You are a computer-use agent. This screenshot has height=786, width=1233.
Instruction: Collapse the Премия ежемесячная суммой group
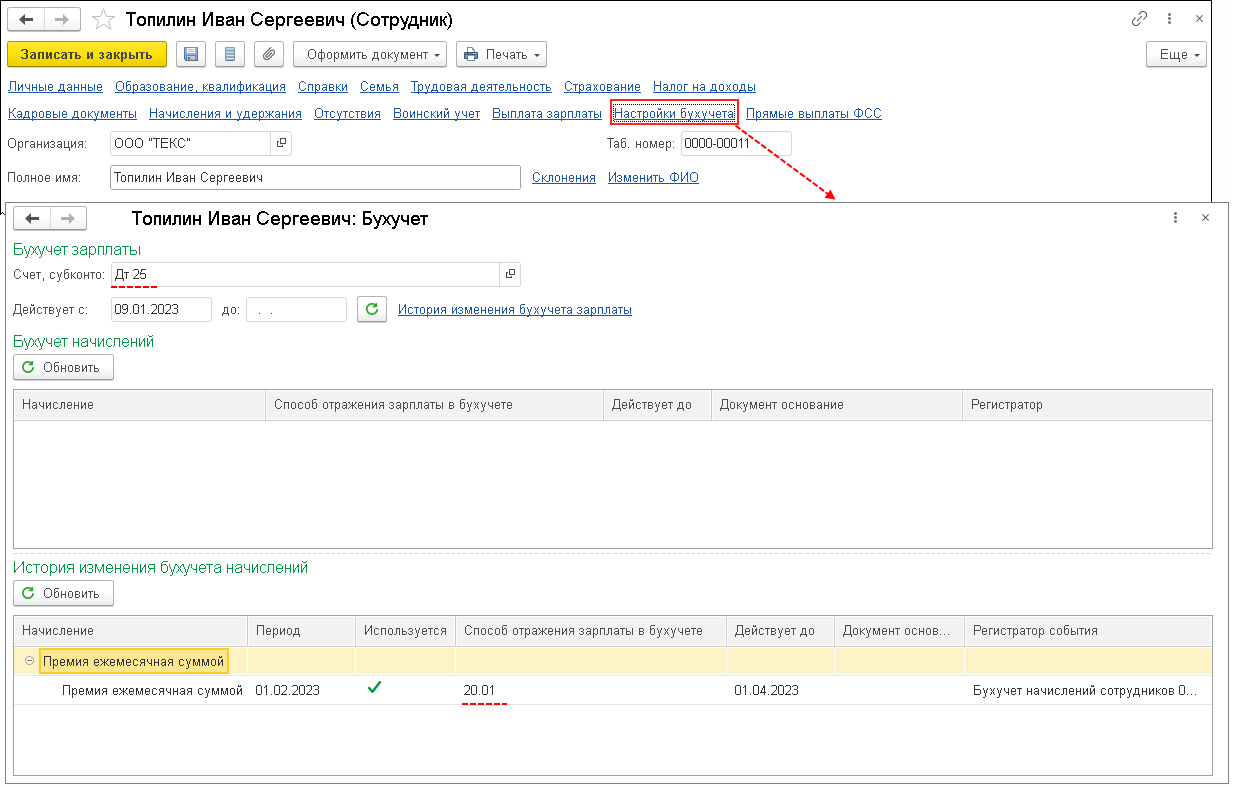click(29, 661)
